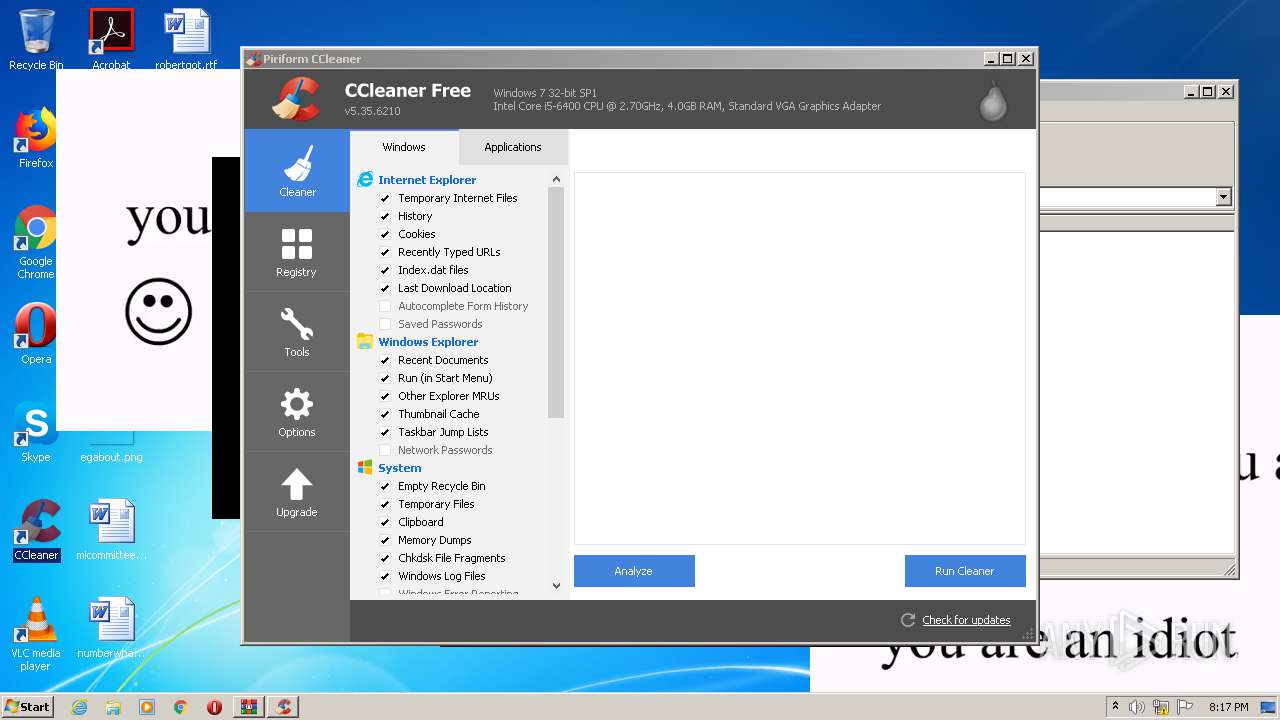Open Recycle Bin desktop icon
The width and height of the screenshot is (1280, 720).
coord(36,41)
